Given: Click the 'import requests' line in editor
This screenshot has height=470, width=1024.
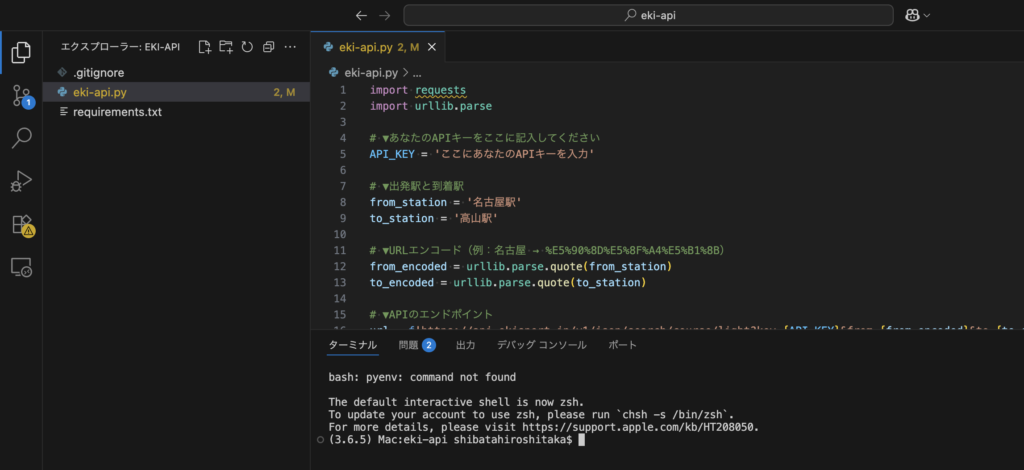Looking at the screenshot, I should [x=418, y=90].
